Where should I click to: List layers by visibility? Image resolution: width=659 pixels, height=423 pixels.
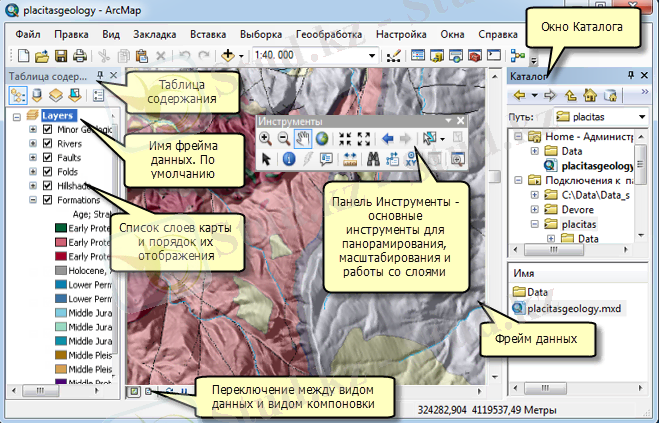pos(56,95)
